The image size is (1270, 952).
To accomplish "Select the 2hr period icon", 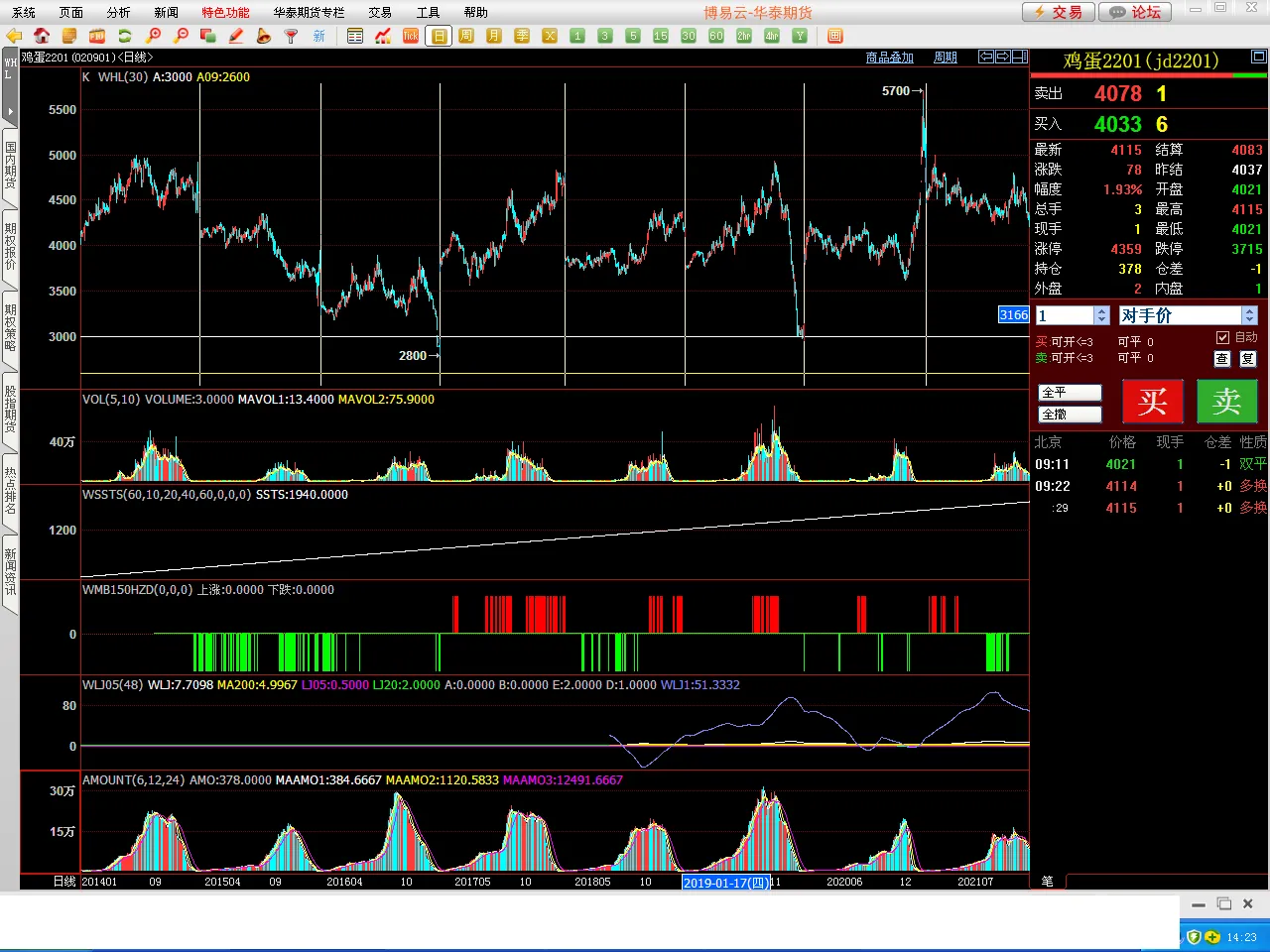I will pyautogui.click(x=744, y=36).
